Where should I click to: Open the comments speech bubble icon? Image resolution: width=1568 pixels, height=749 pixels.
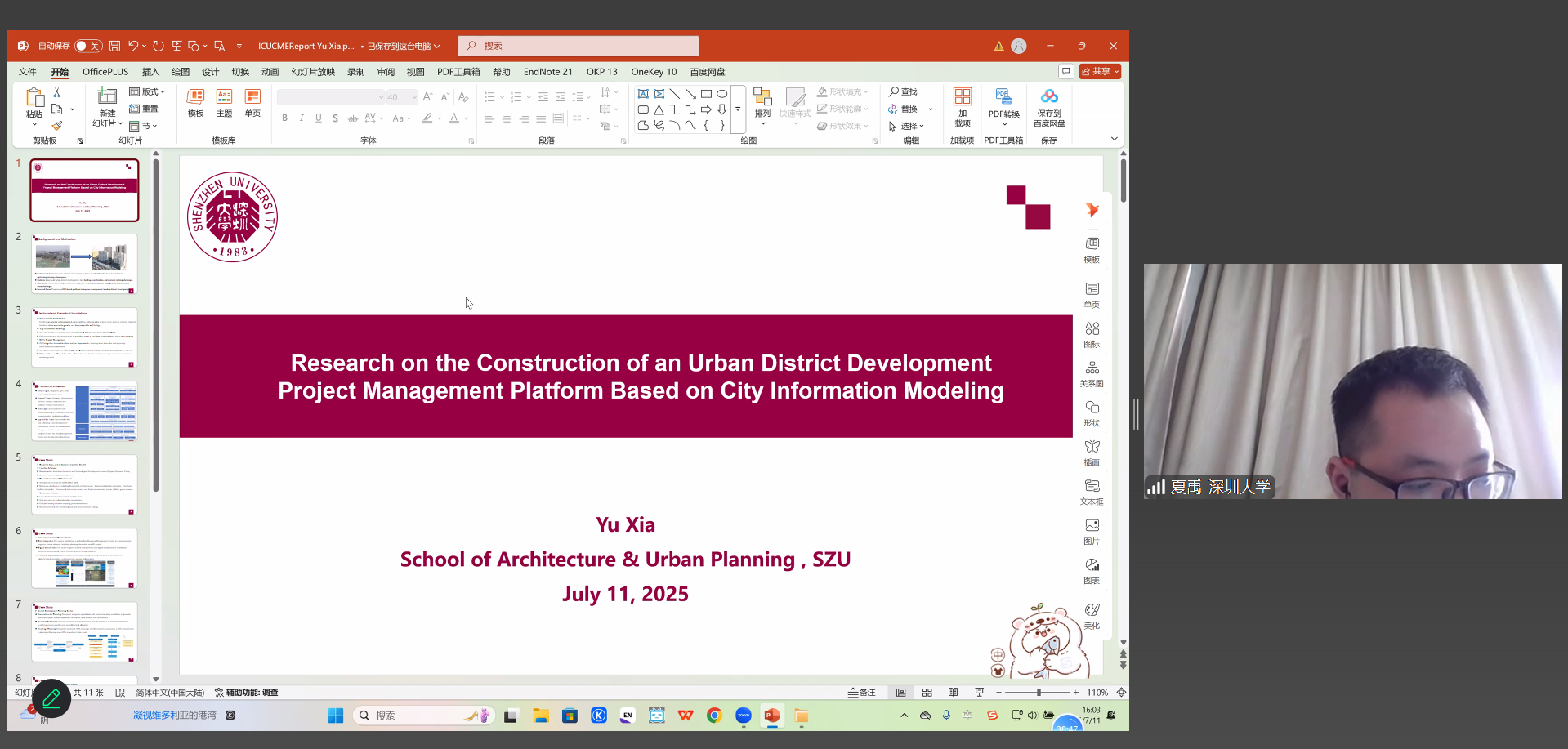(x=1065, y=72)
